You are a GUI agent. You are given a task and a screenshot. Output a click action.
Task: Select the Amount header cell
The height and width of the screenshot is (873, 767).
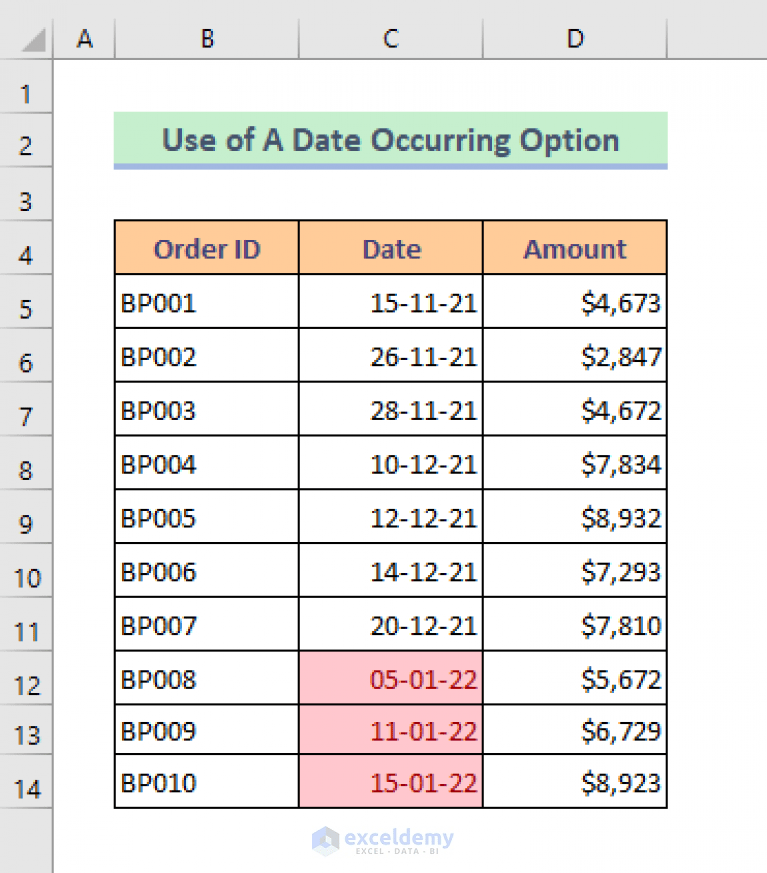coord(574,247)
